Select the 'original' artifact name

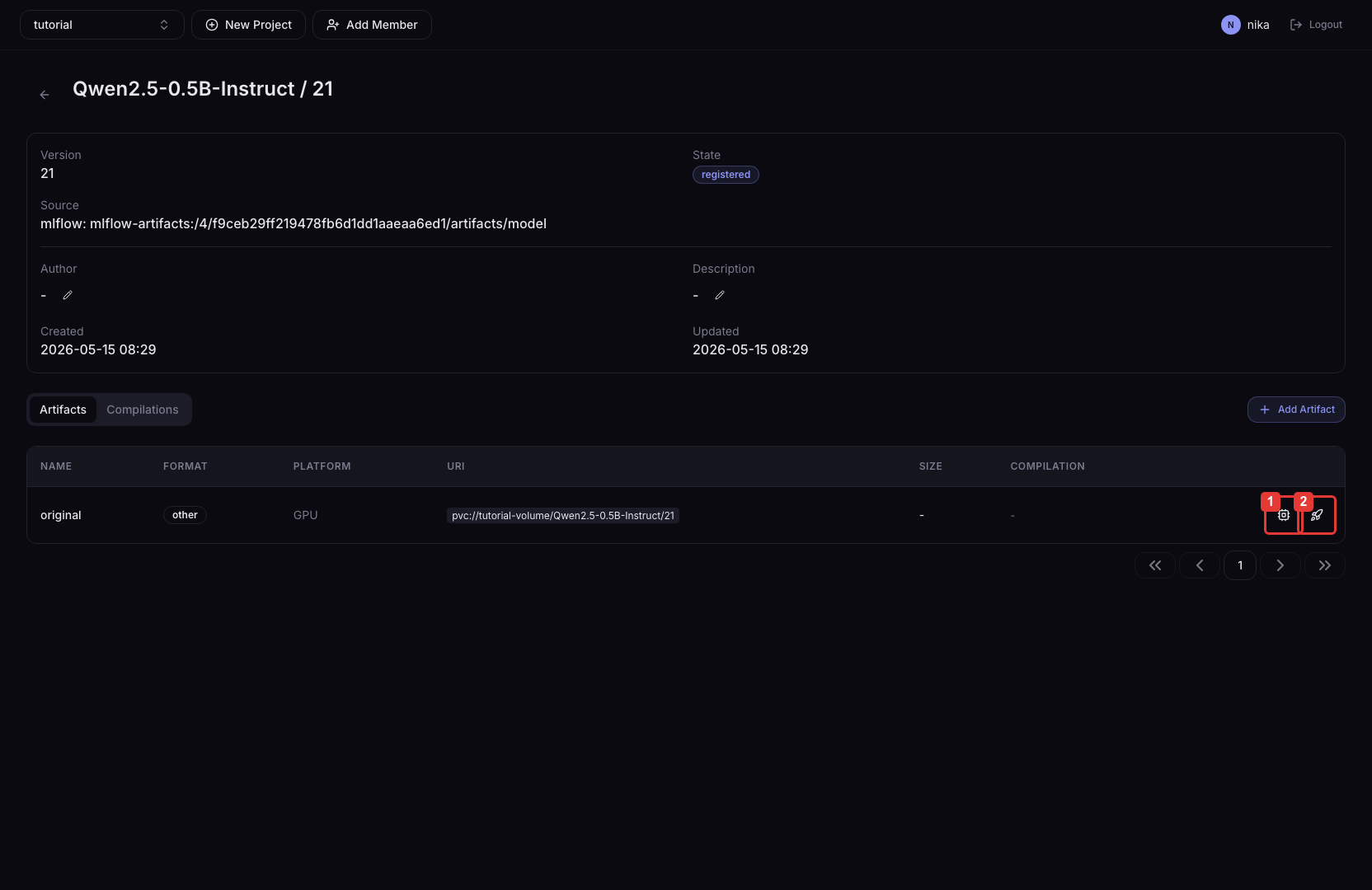[x=61, y=515]
